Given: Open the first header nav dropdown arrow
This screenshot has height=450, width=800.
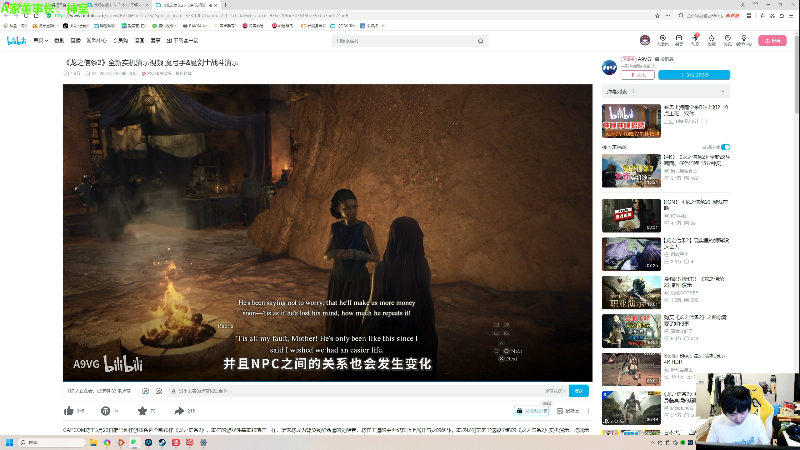Looking at the screenshot, I should coord(46,41).
